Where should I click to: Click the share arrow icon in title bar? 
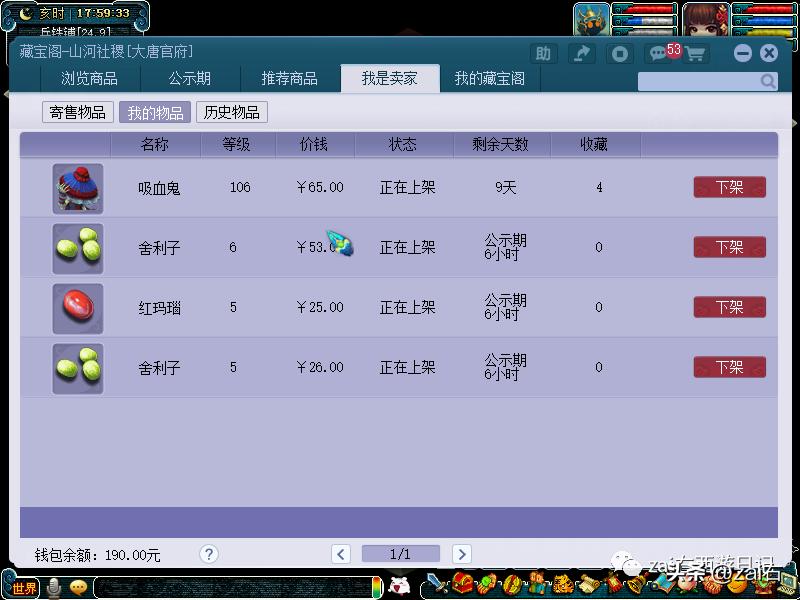point(582,54)
